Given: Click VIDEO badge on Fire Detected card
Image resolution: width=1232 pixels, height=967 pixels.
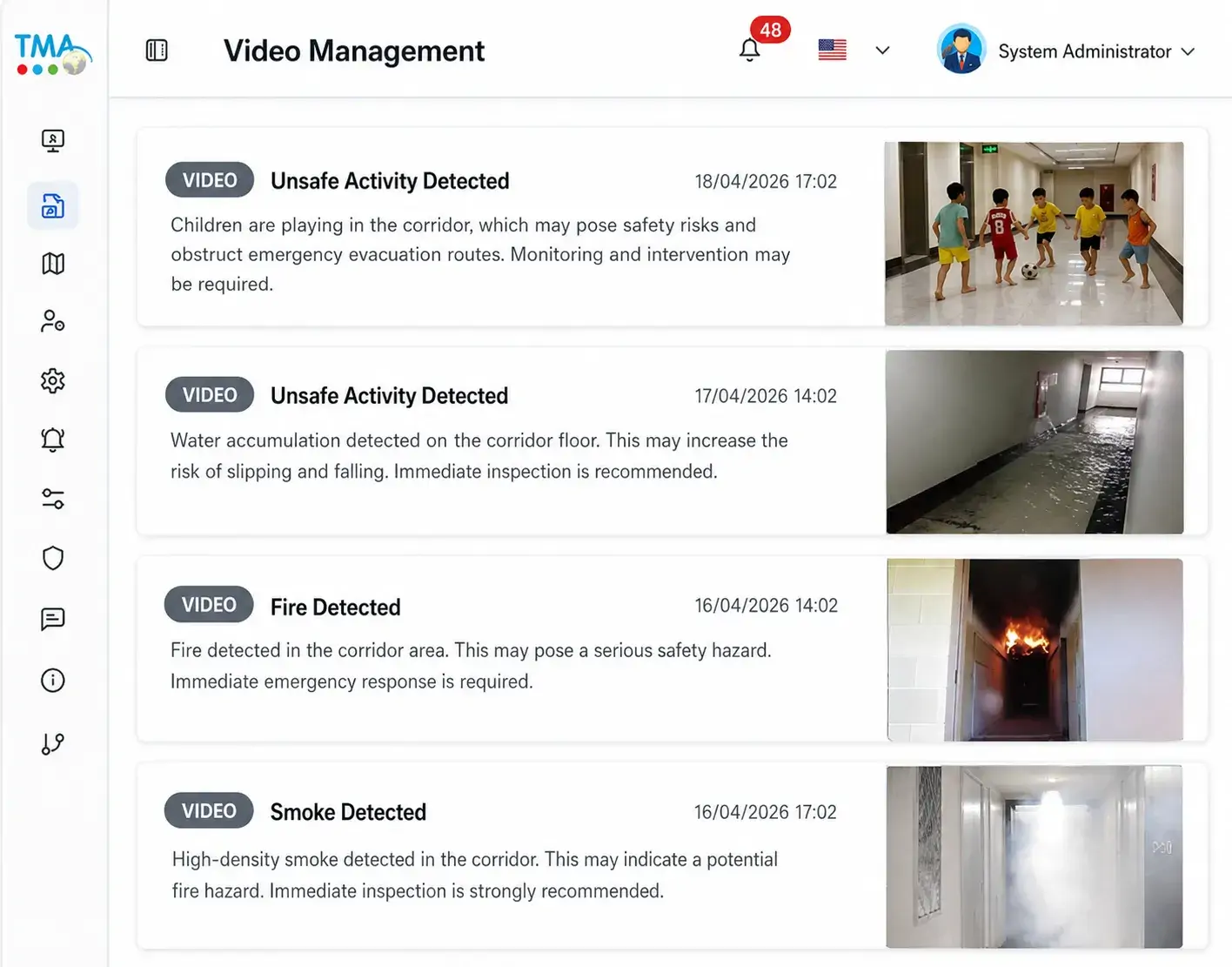Looking at the screenshot, I should point(209,605).
